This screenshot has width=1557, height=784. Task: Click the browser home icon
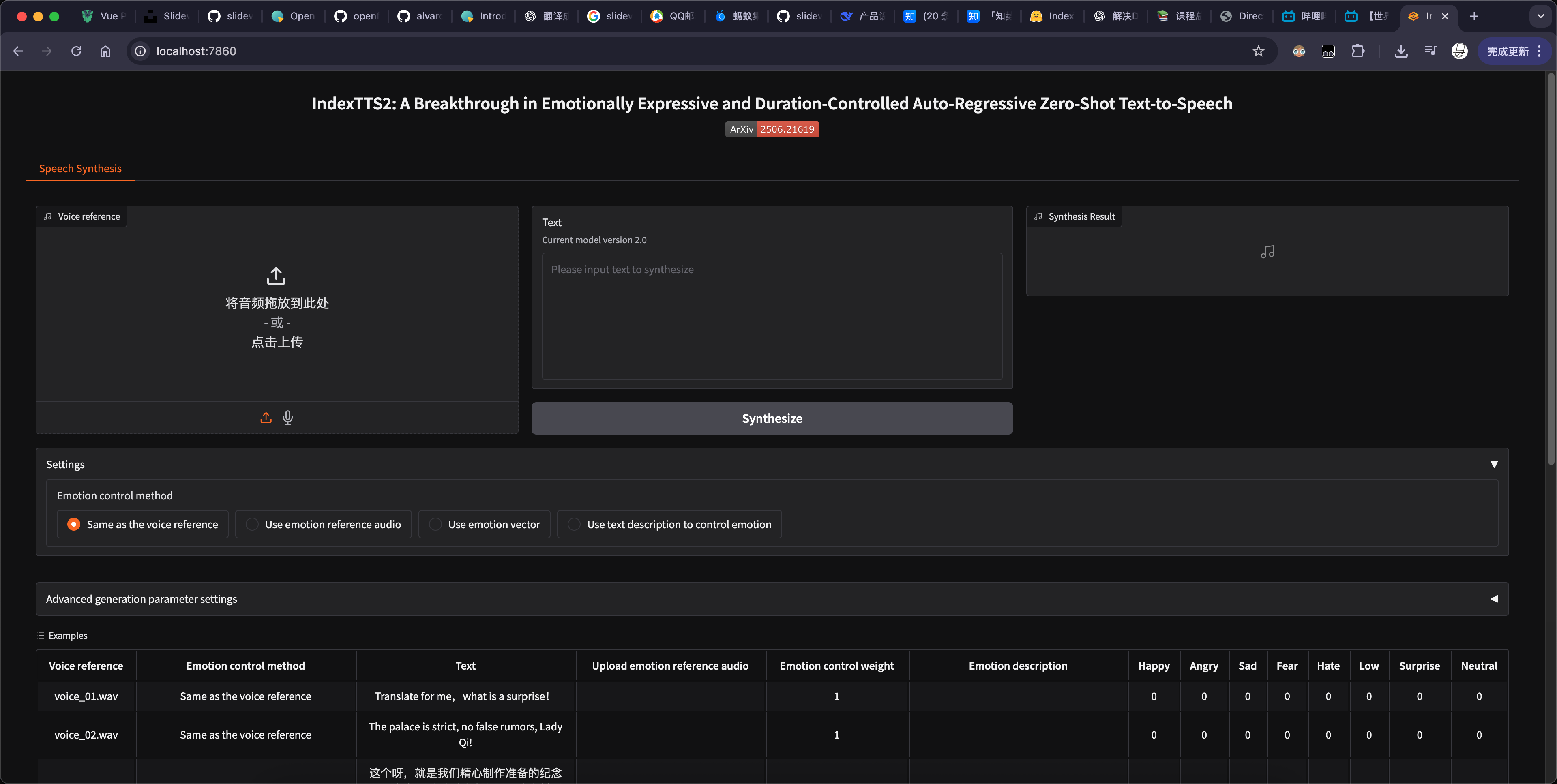tap(105, 51)
